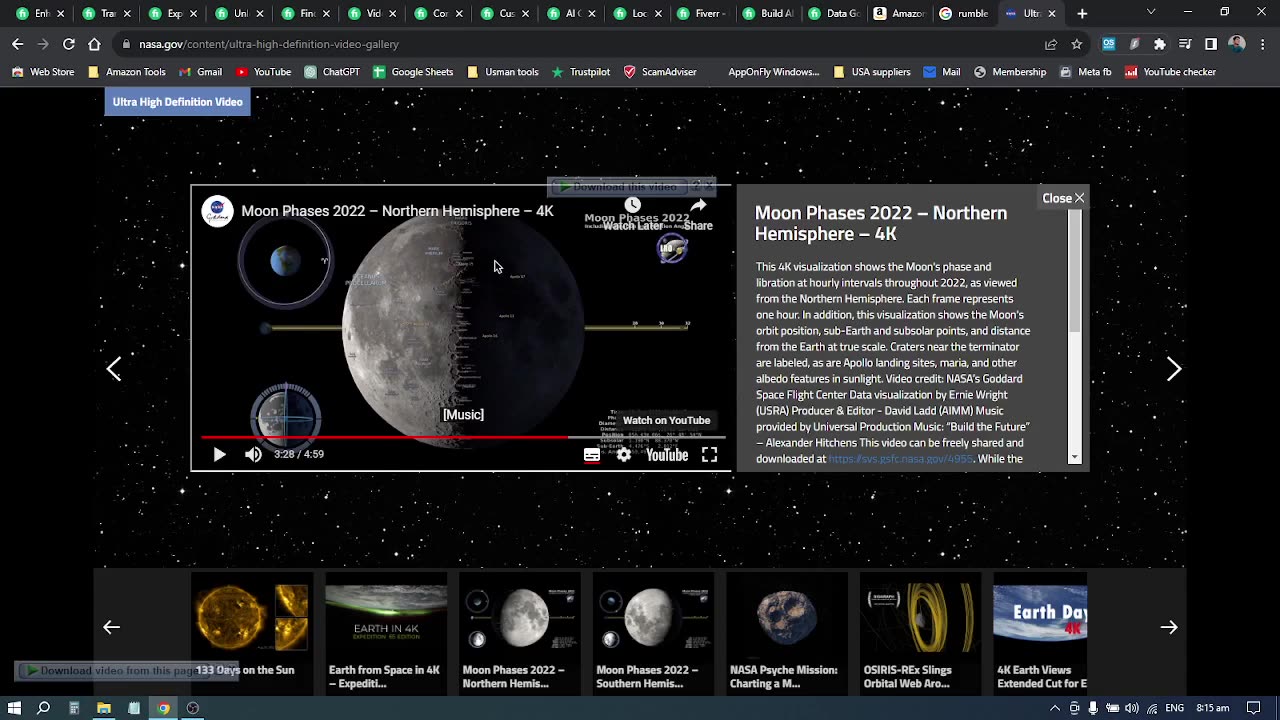Open OSIRIS-REx Slings Orbital Web thumbnail
The width and height of the screenshot is (1280, 720).
pyautogui.click(x=920, y=632)
